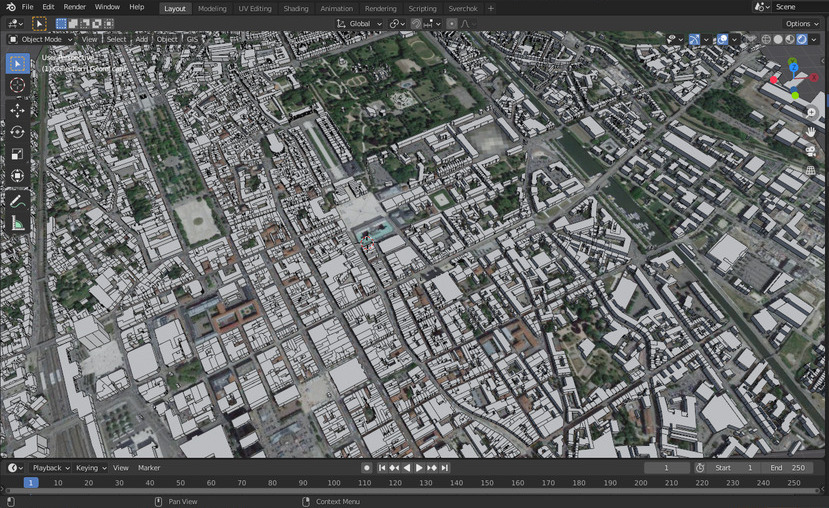Switch to the Rendering workspace tab
The height and width of the screenshot is (508, 829).
380,8
